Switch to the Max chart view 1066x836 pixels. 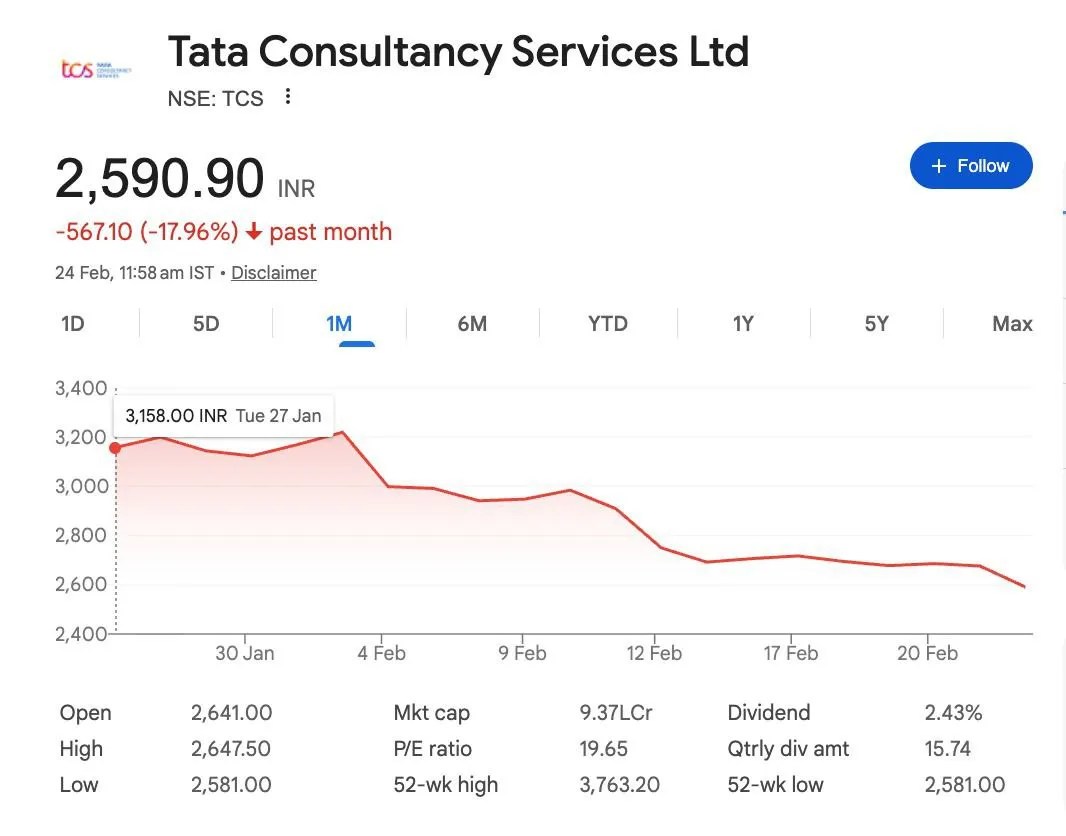pos(1012,323)
